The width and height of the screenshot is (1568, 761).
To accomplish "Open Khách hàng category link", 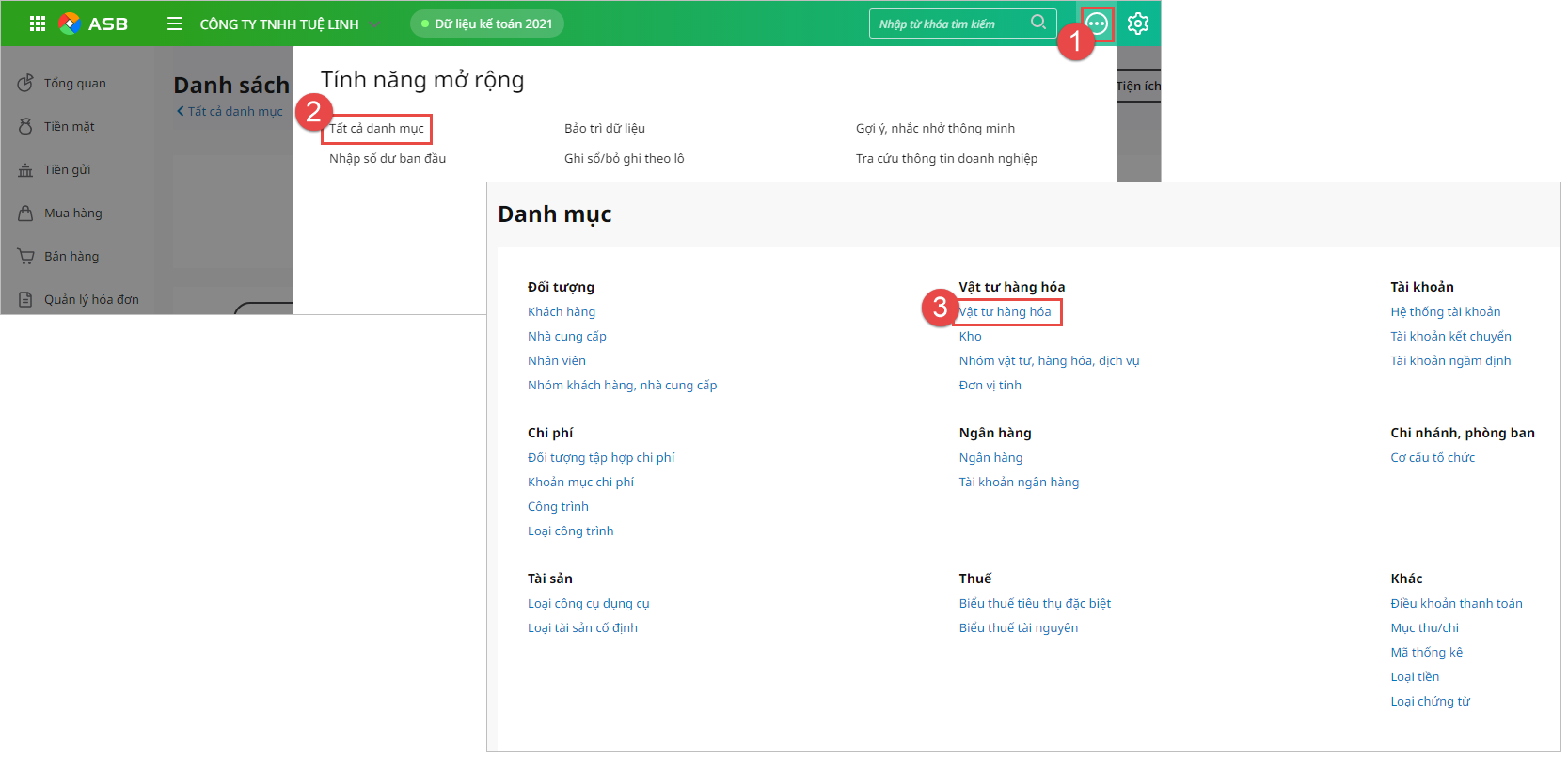I will tap(562, 312).
